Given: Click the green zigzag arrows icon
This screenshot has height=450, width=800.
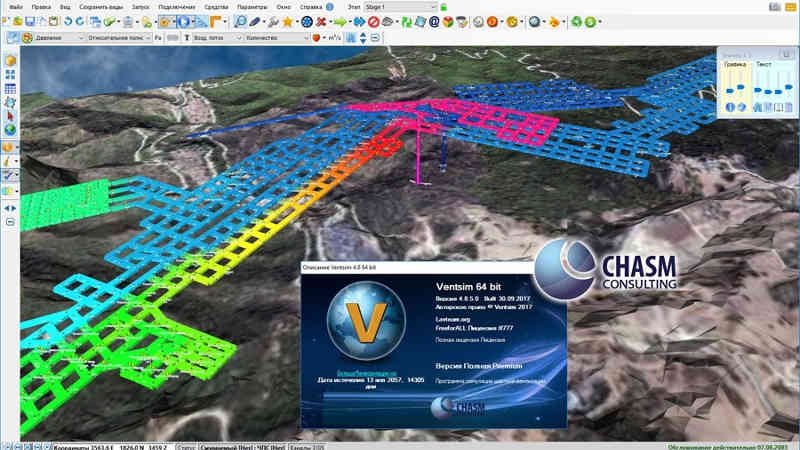Looking at the screenshot, I should [x=407, y=21].
